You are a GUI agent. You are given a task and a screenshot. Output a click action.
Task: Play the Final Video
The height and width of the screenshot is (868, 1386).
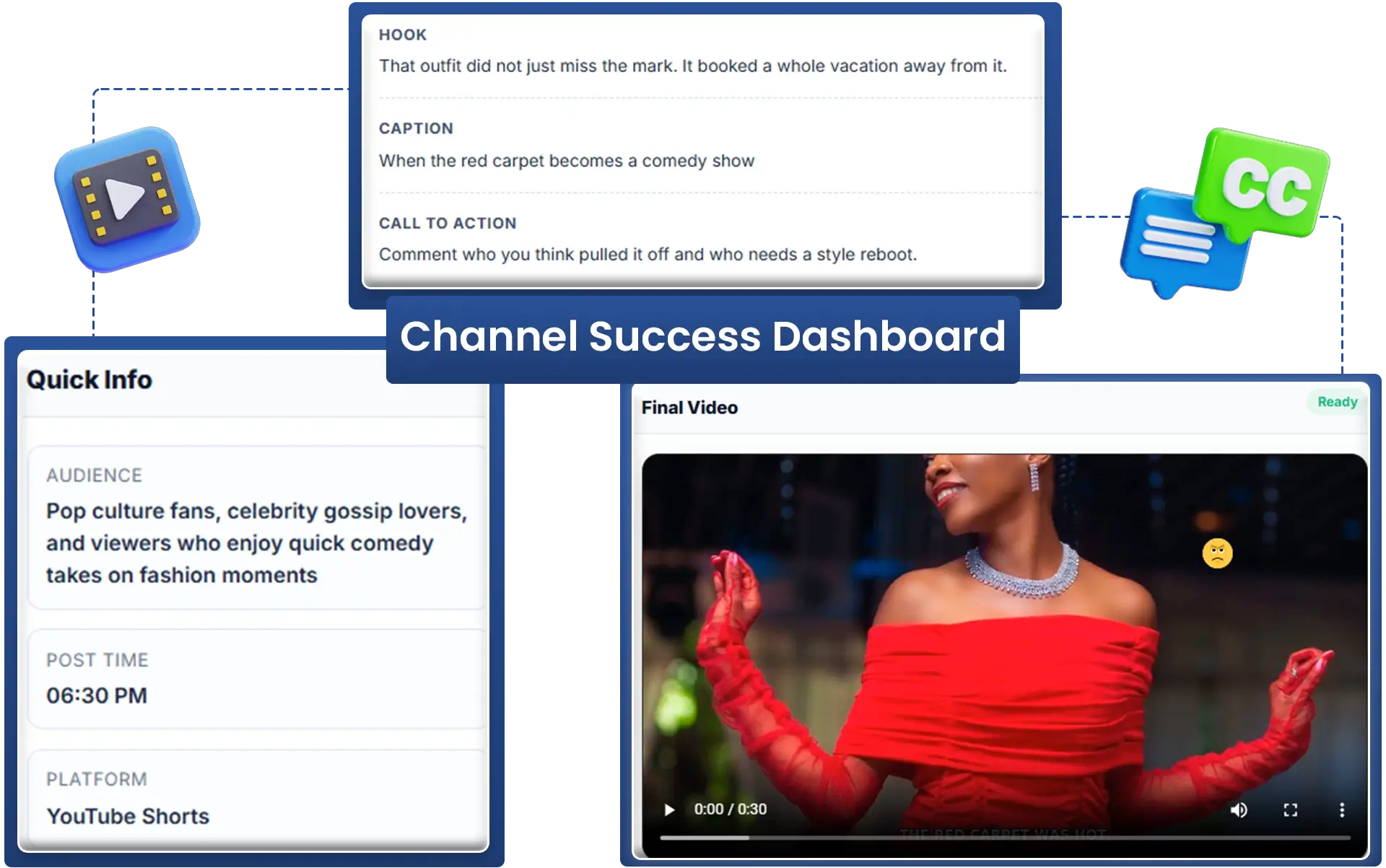coord(669,810)
